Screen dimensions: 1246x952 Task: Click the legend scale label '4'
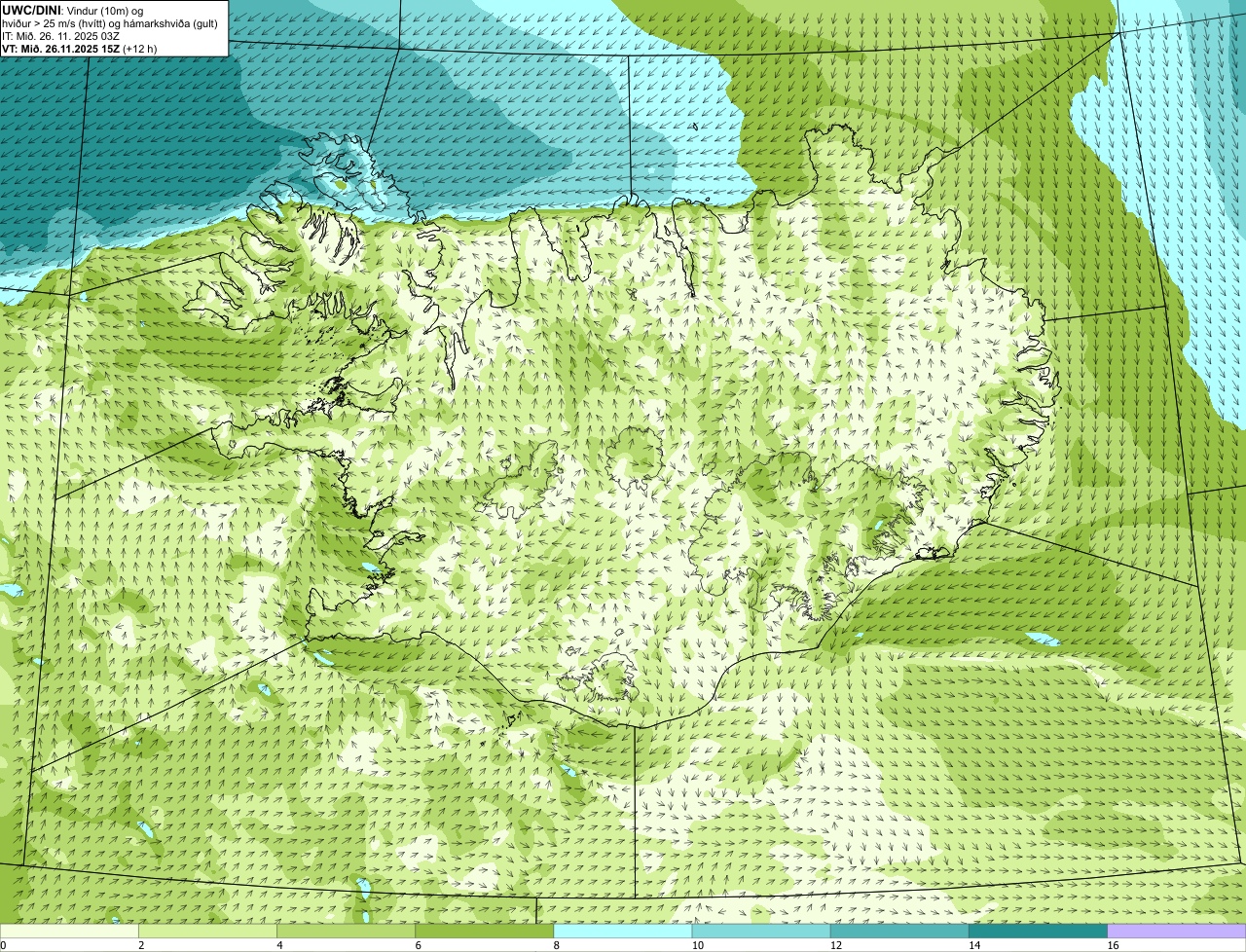(x=280, y=945)
